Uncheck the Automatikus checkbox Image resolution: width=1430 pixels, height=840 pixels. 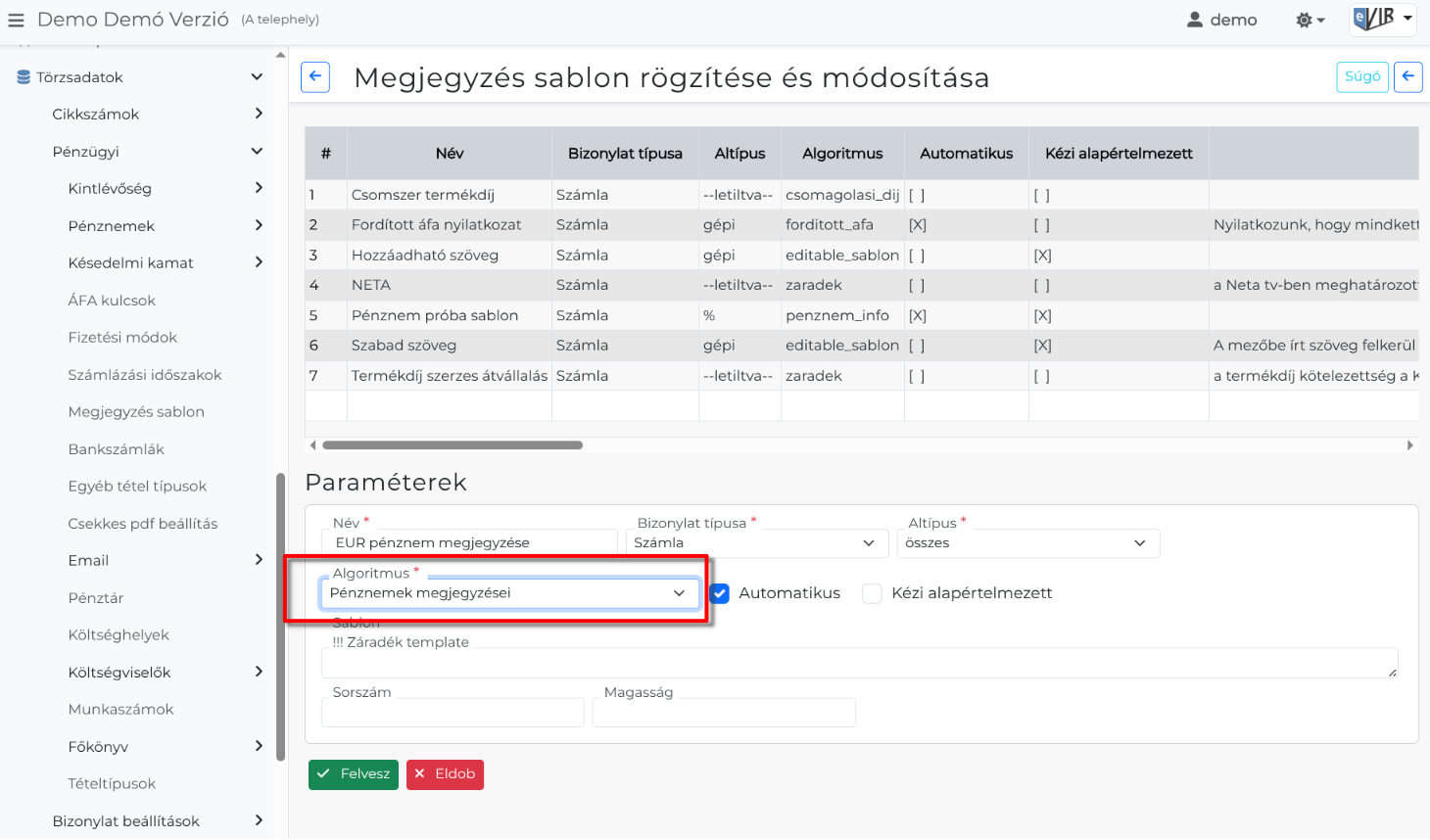click(720, 593)
